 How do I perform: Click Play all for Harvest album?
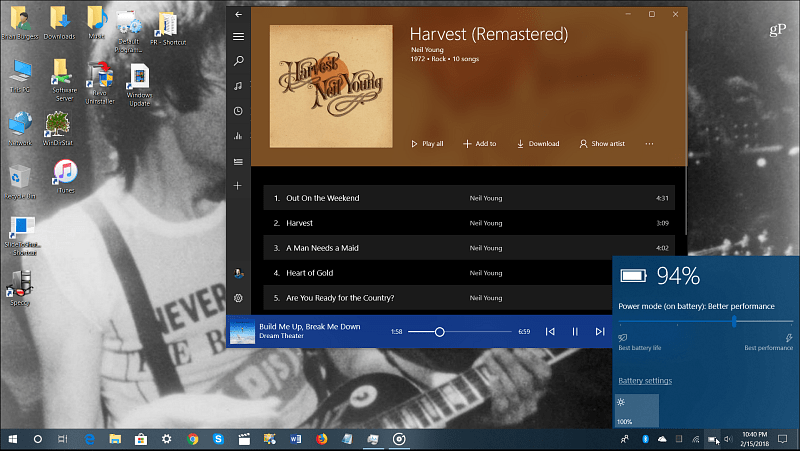click(428, 144)
